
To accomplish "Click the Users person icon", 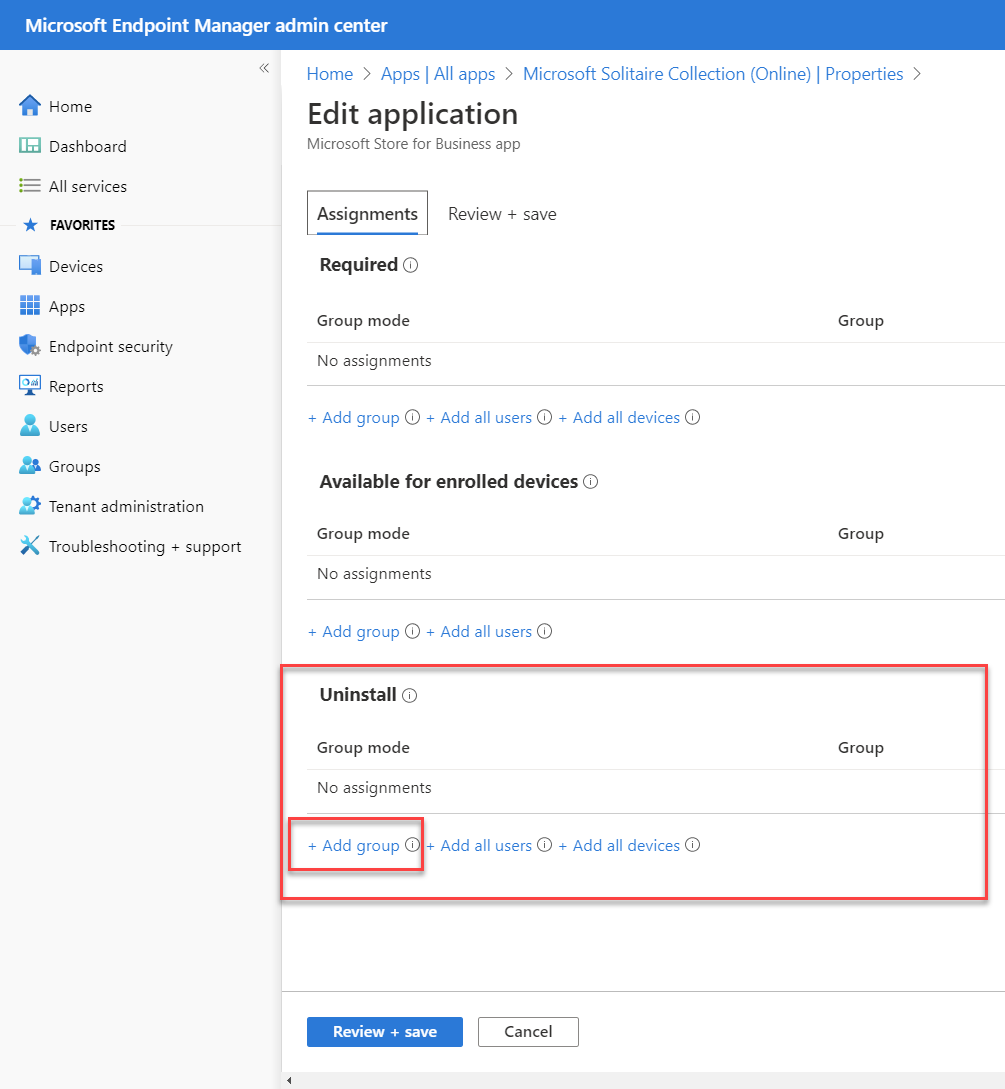I will point(29,425).
